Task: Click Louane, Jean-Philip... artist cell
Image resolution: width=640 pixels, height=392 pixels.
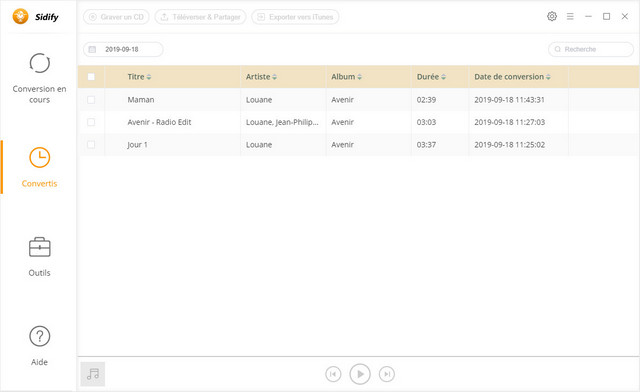Action: point(282,122)
